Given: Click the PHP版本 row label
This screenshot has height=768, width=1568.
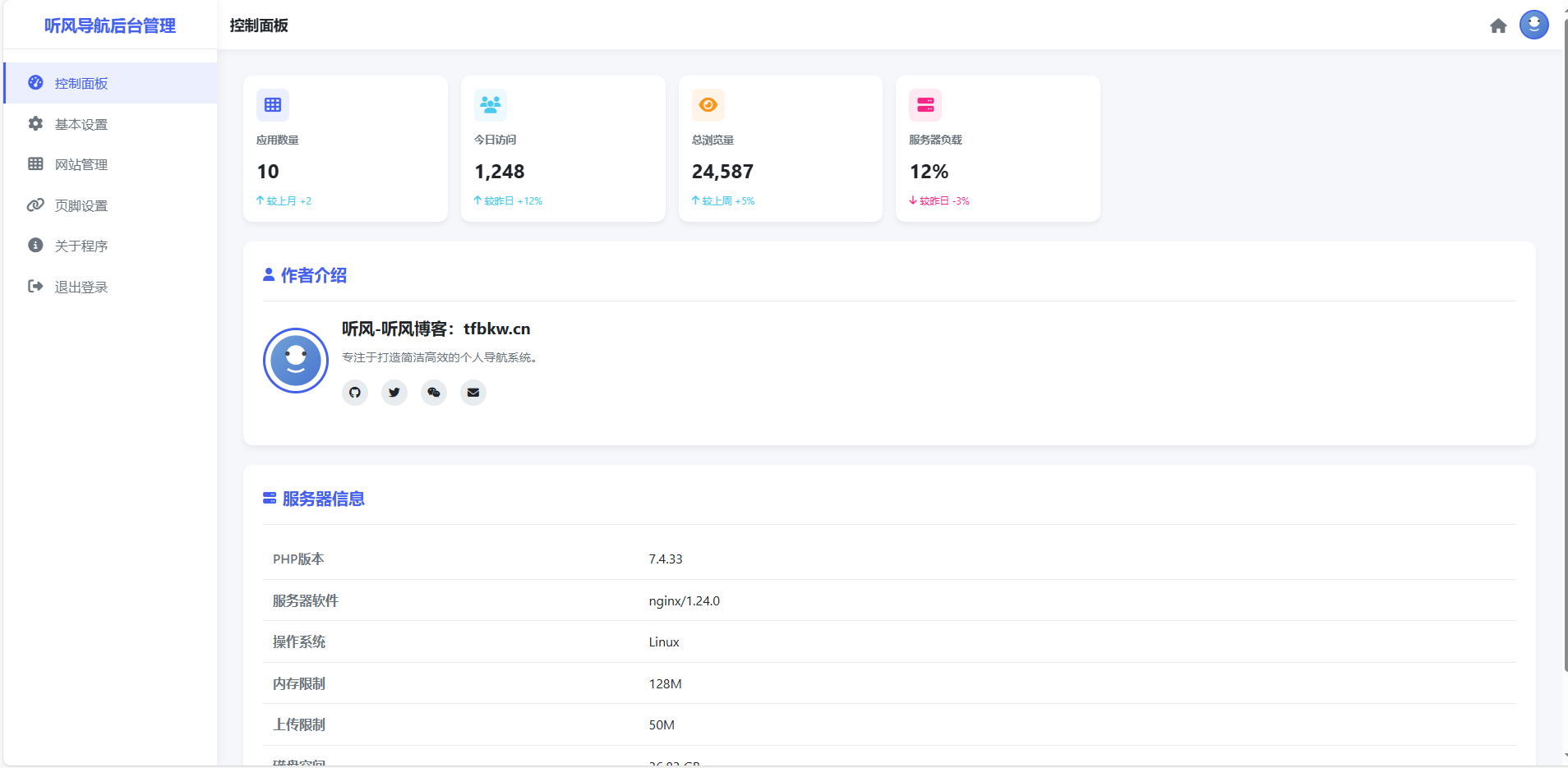Looking at the screenshot, I should (x=298, y=559).
